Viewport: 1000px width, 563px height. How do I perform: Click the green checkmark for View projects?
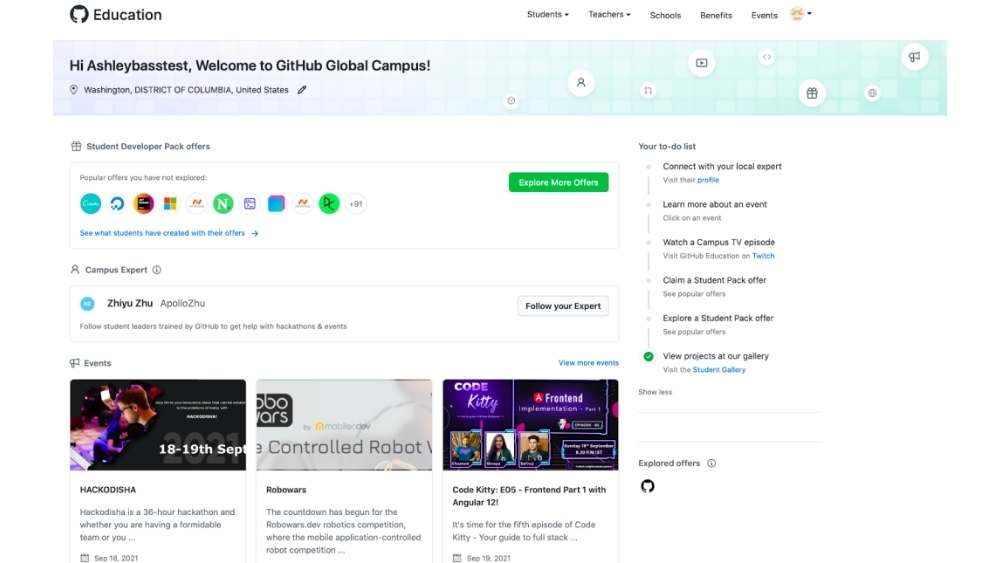tap(649, 356)
